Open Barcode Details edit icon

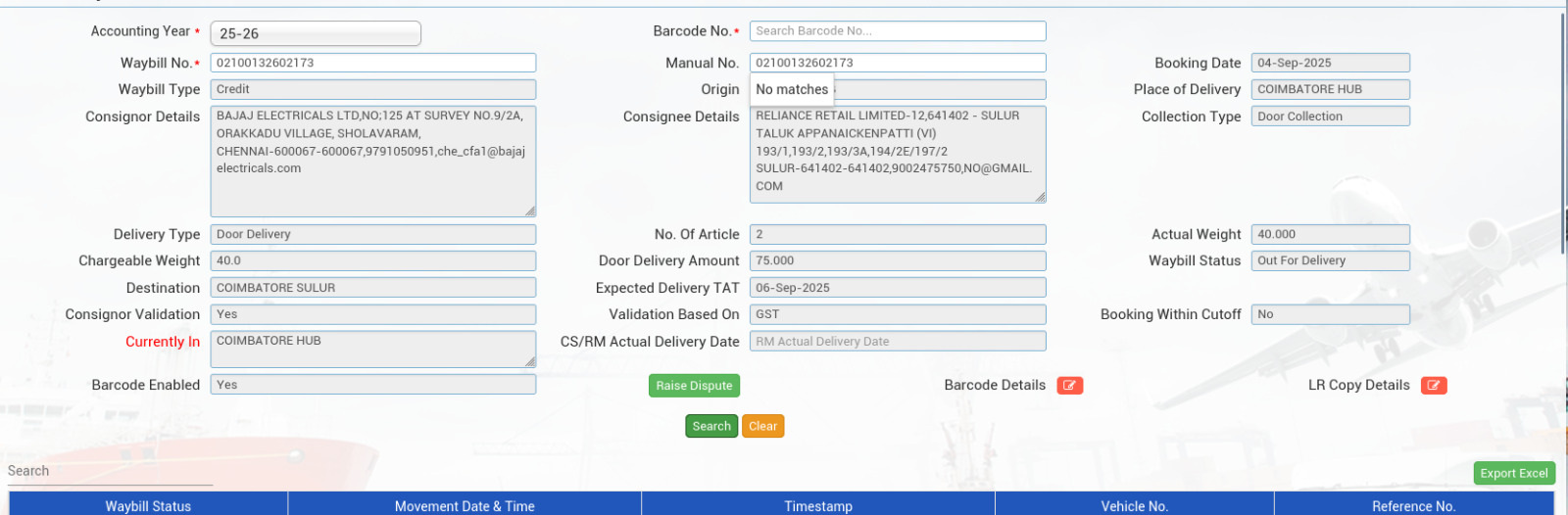point(1069,386)
